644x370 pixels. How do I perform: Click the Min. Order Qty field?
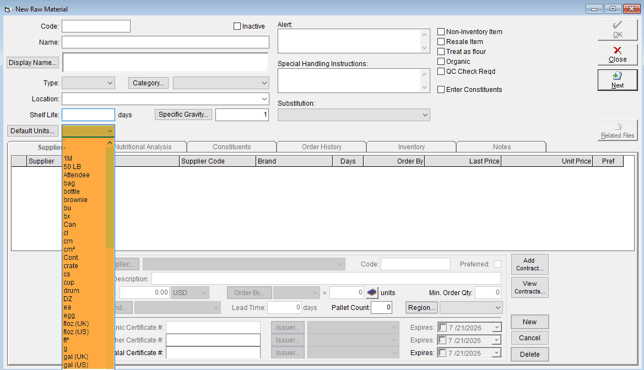pyautogui.click(x=488, y=293)
